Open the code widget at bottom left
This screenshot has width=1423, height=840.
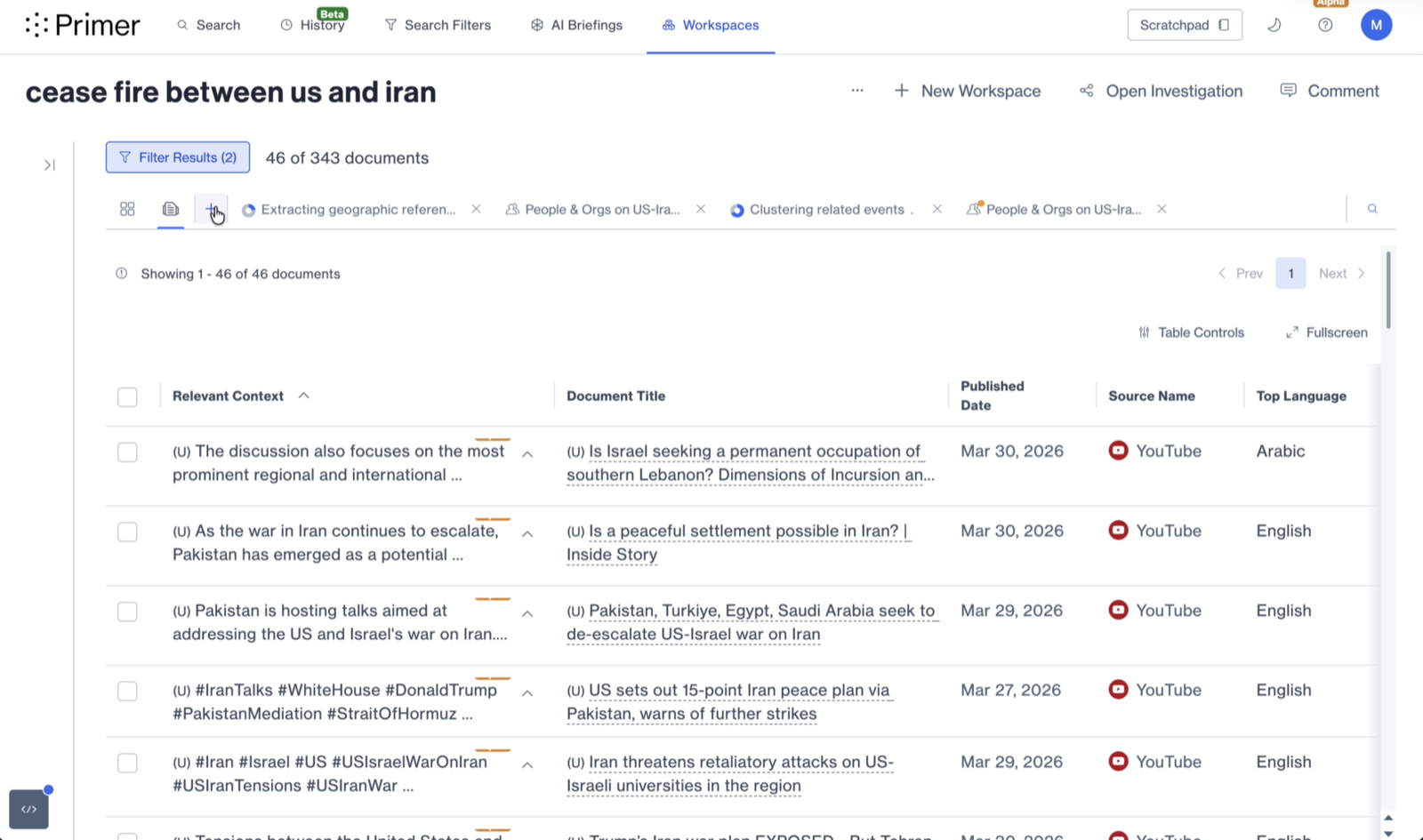click(28, 809)
